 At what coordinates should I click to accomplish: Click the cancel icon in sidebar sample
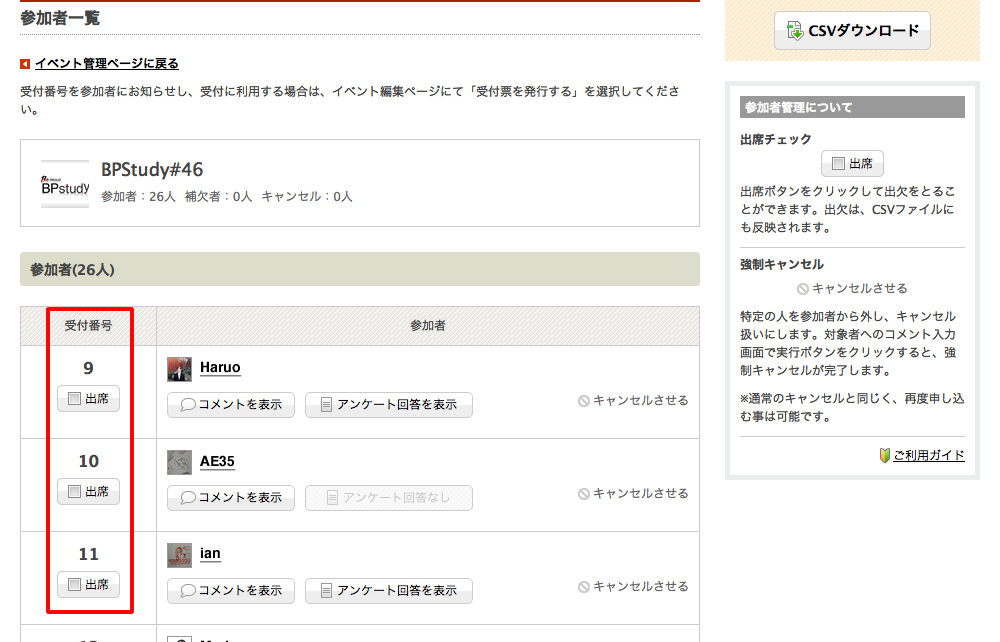[x=803, y=289]
